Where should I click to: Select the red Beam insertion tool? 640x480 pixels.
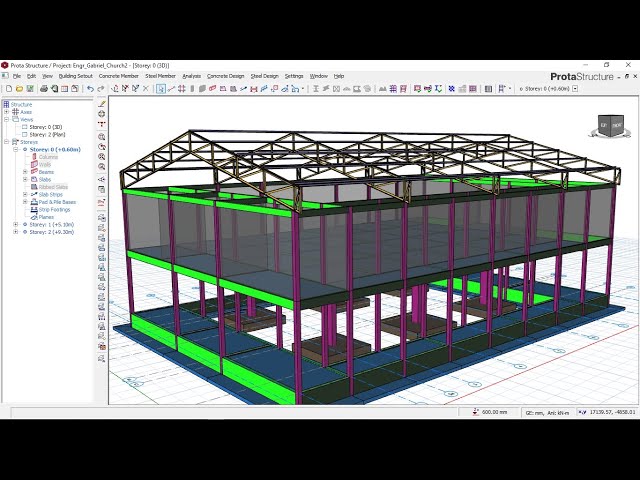[x=213, y=89]
